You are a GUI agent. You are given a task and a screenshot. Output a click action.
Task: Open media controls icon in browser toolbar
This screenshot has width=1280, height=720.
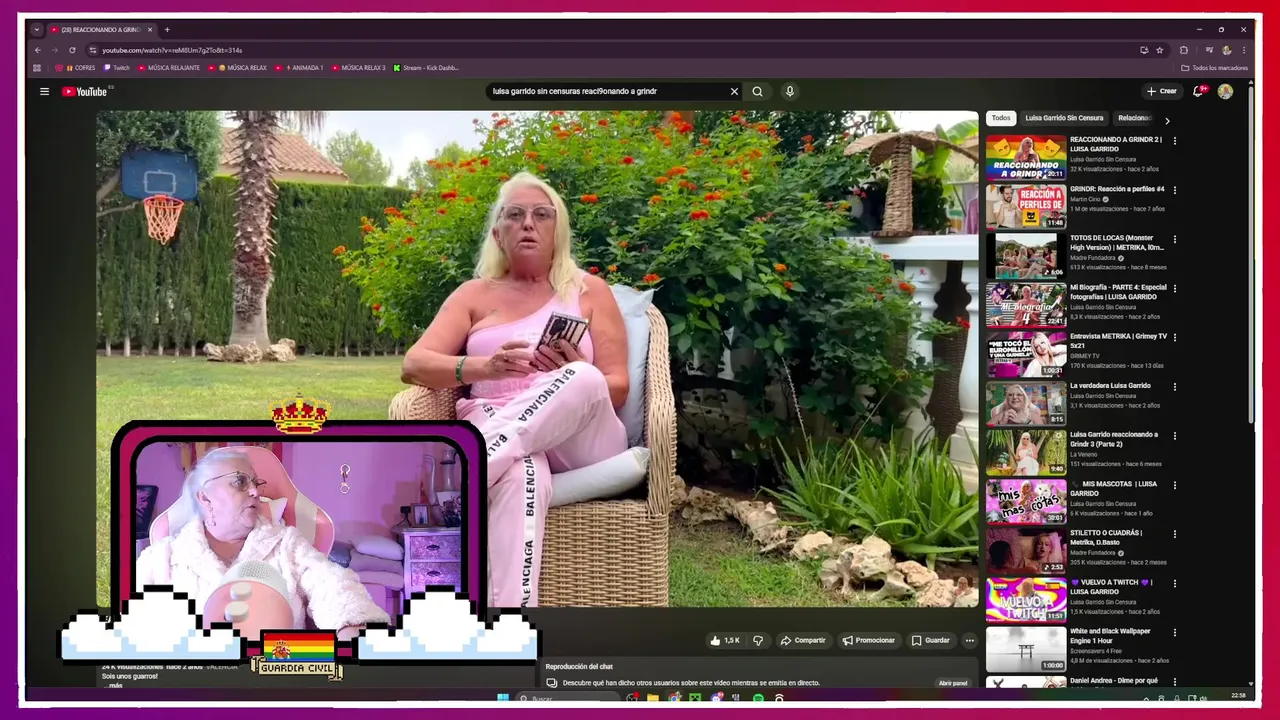(1208, 50)
